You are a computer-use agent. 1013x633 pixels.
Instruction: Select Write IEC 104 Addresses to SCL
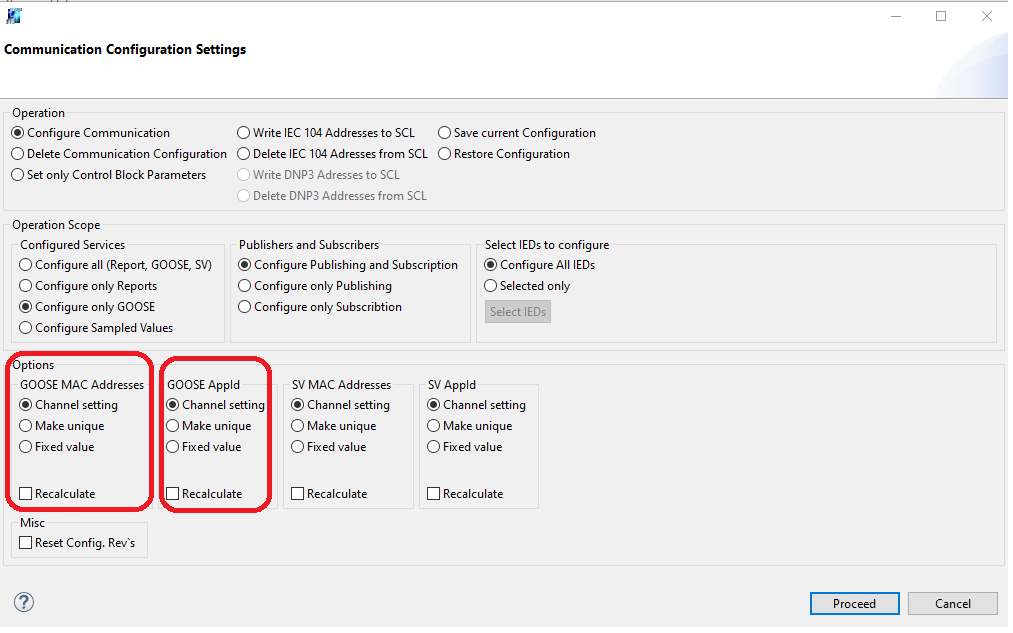click(244, 133)
